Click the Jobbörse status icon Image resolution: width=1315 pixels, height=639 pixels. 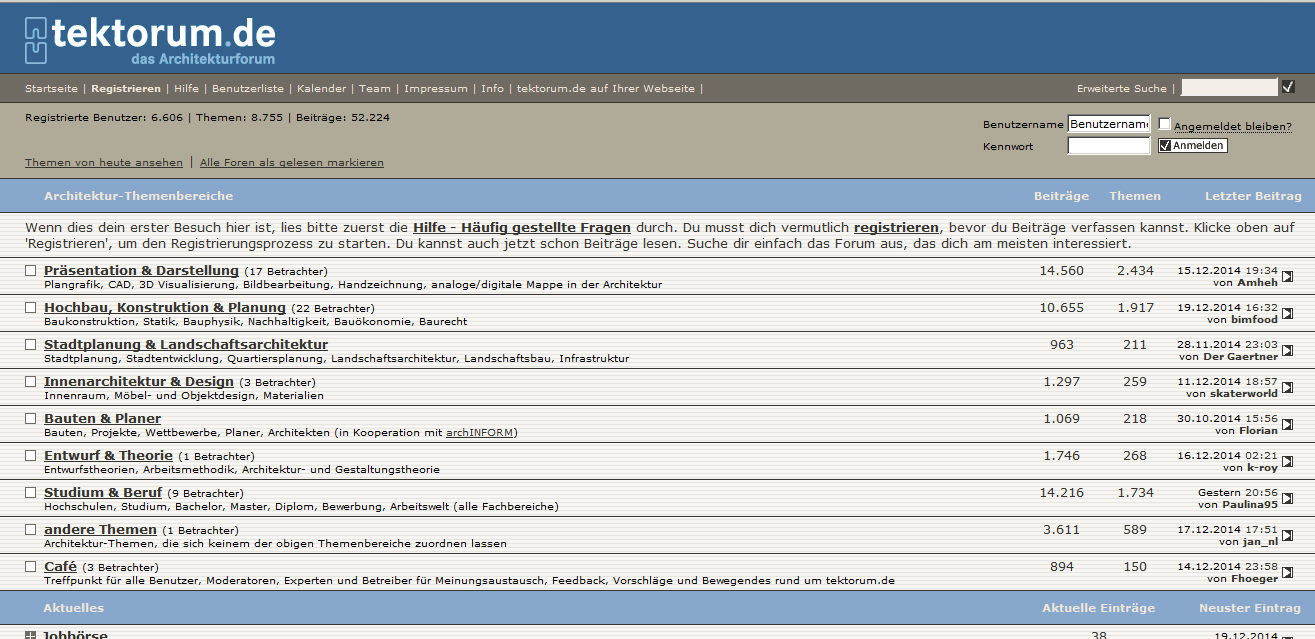(30, 634)
